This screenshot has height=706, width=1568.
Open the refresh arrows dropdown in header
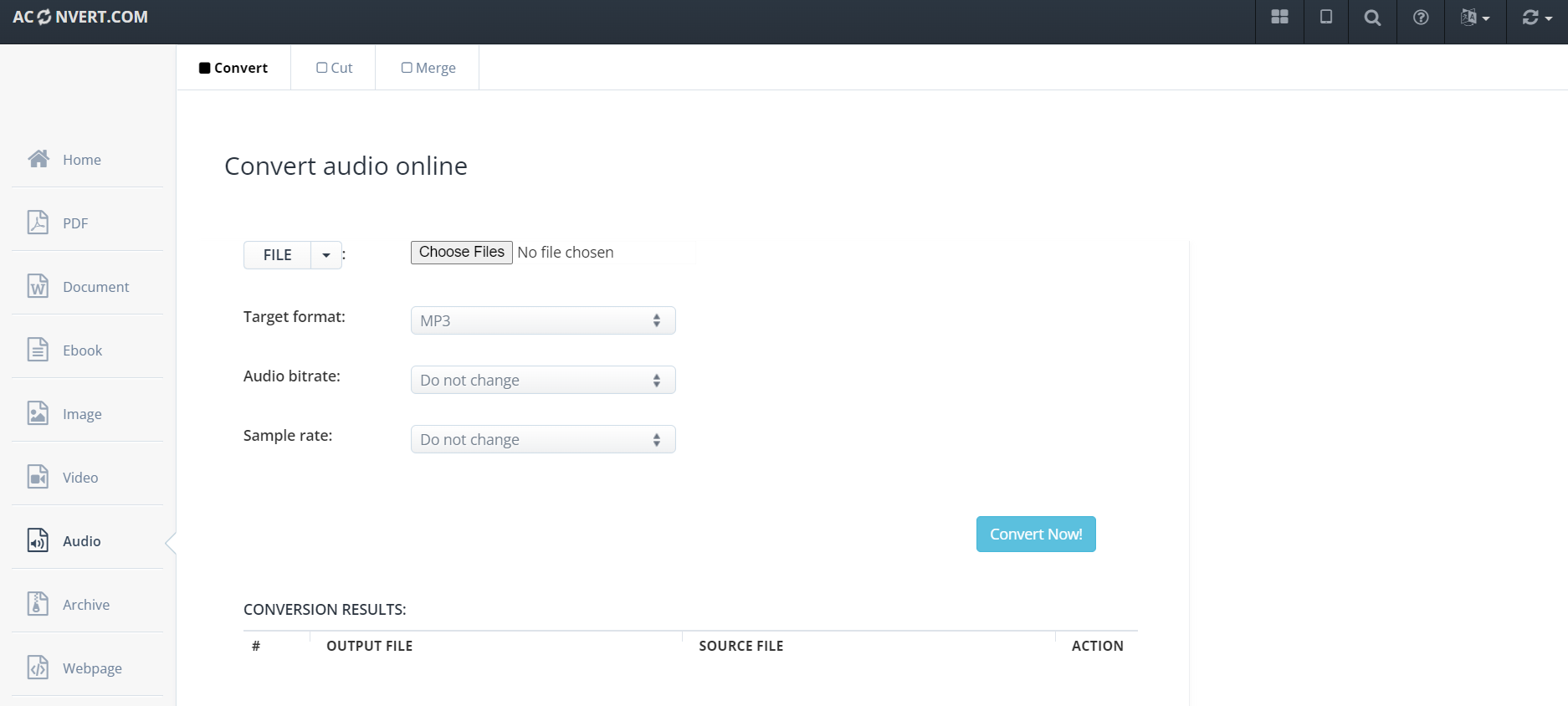tap(1536, 18)
